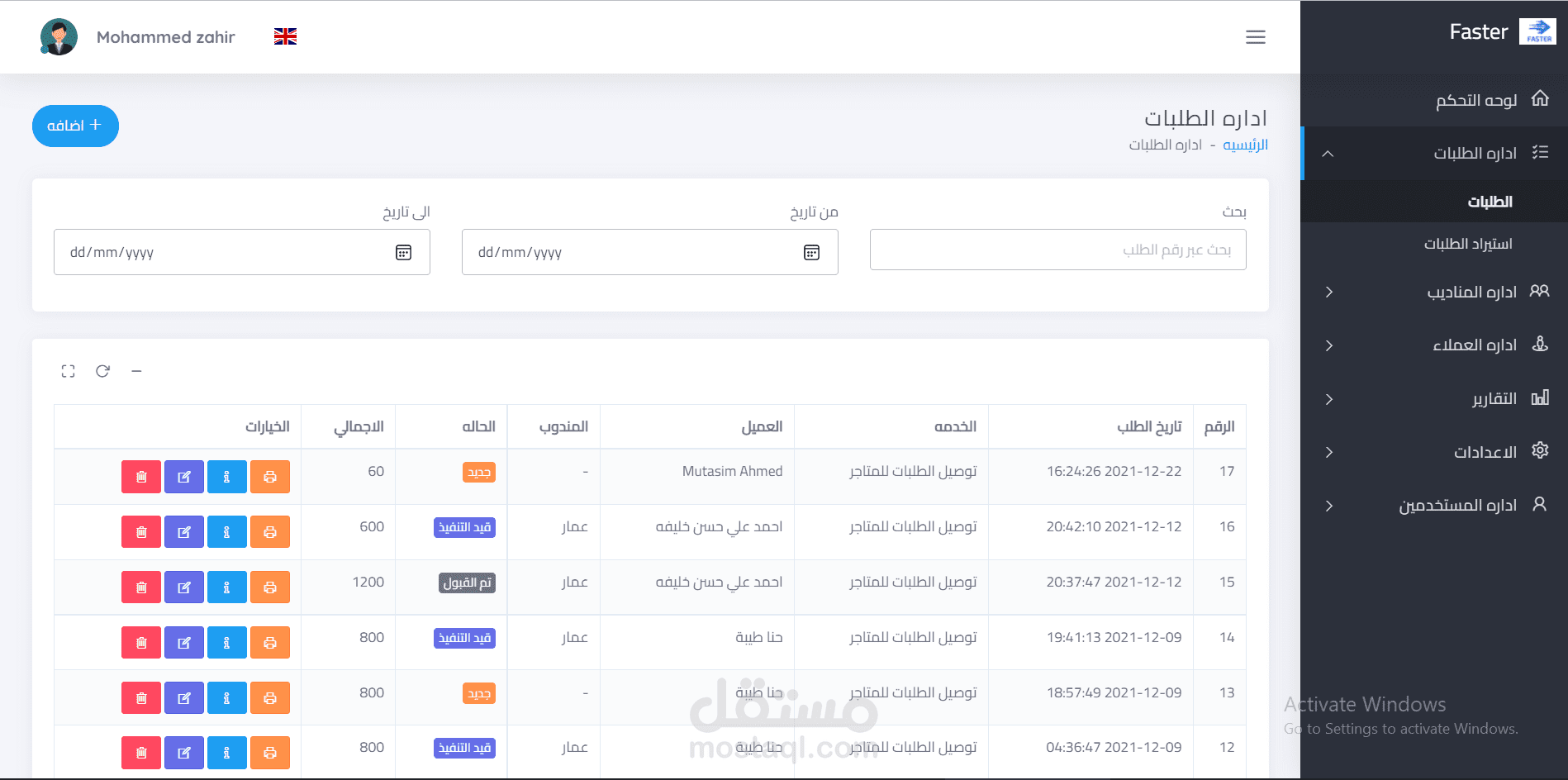Collapse the orders table card
1568x780 pixels.
[x=136, y=371]
